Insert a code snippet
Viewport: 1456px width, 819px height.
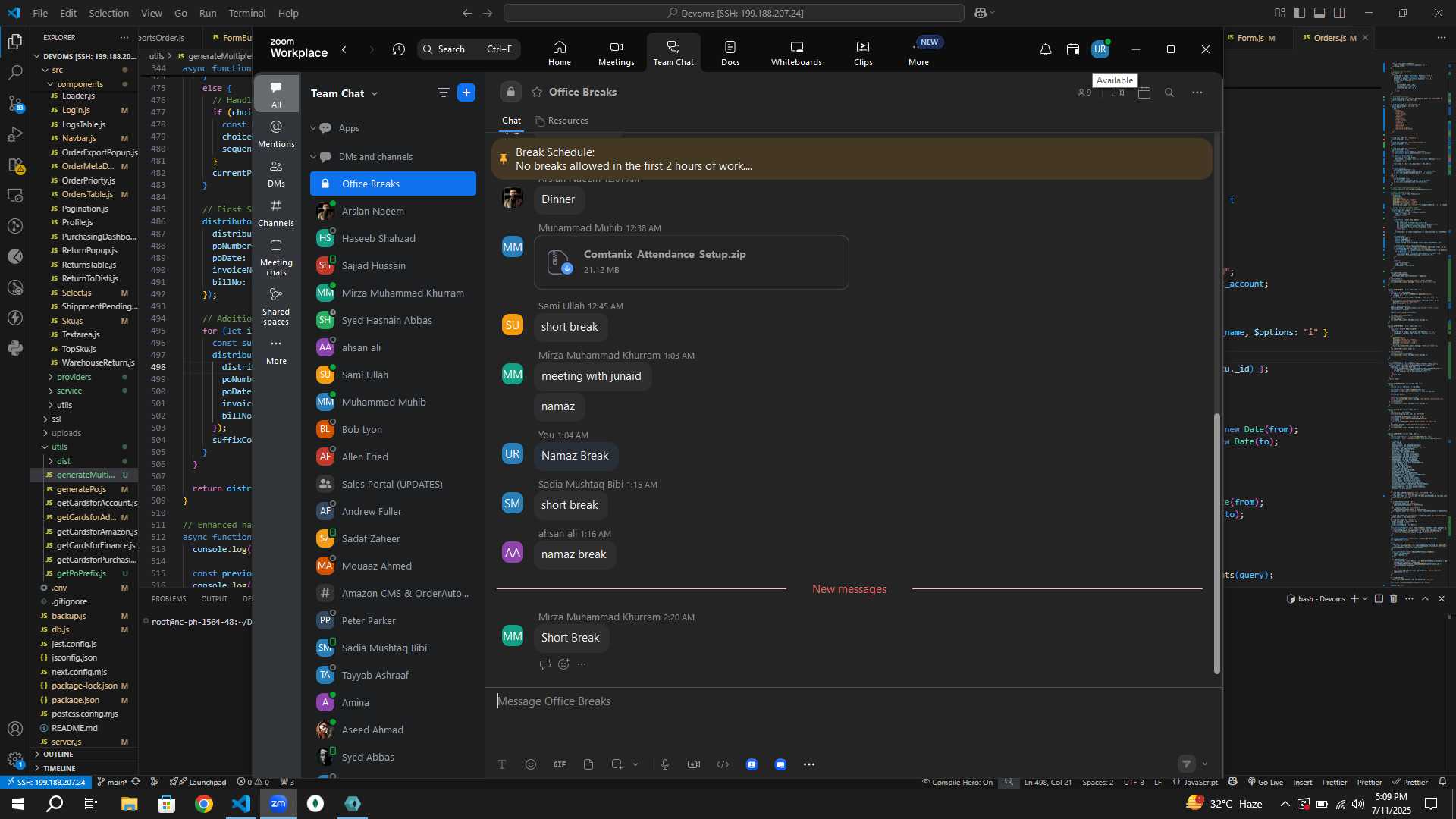click(x=723, y=764)
